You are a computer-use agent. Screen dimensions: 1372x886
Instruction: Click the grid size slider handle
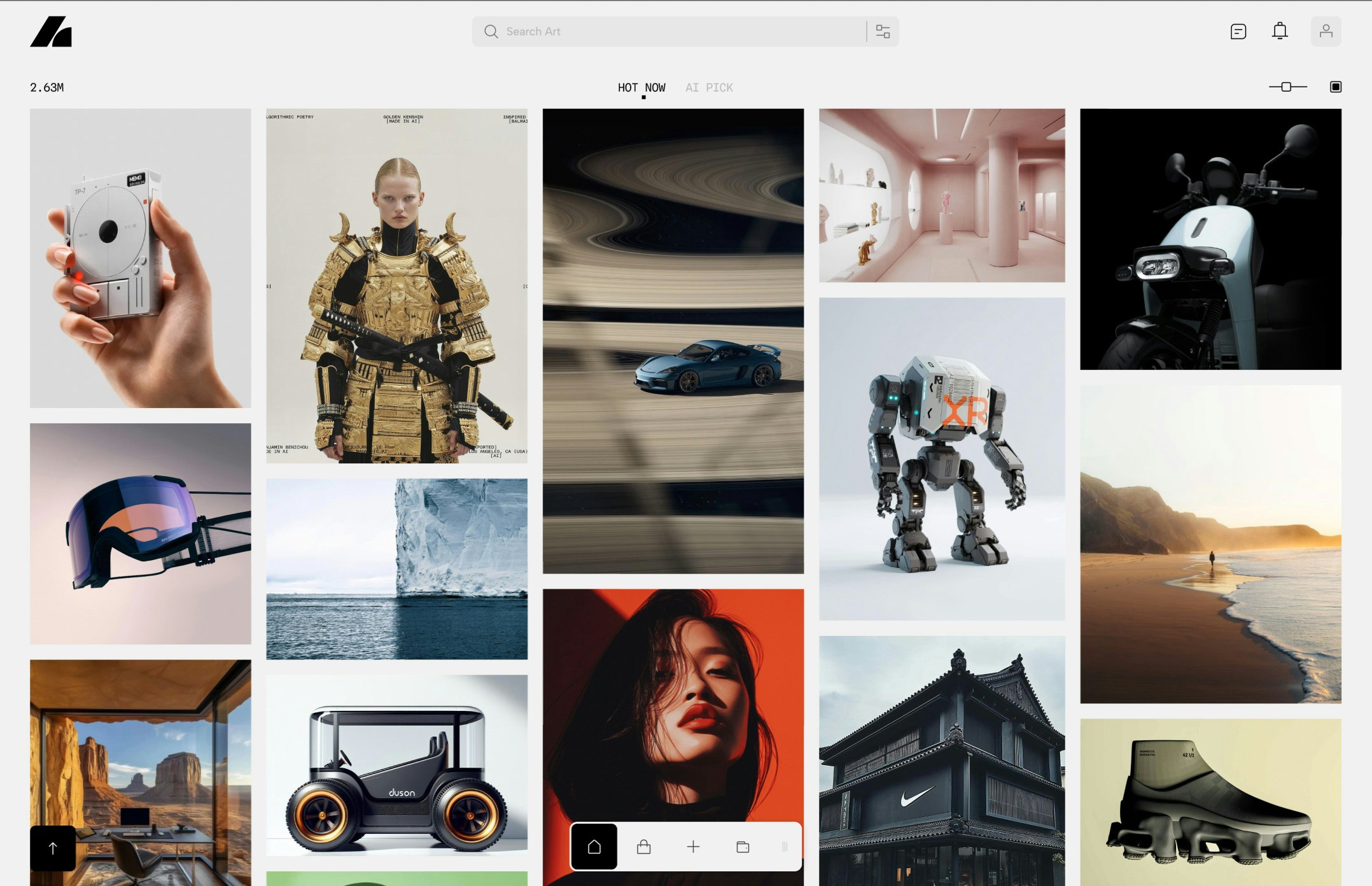[x=1286, y=87]
